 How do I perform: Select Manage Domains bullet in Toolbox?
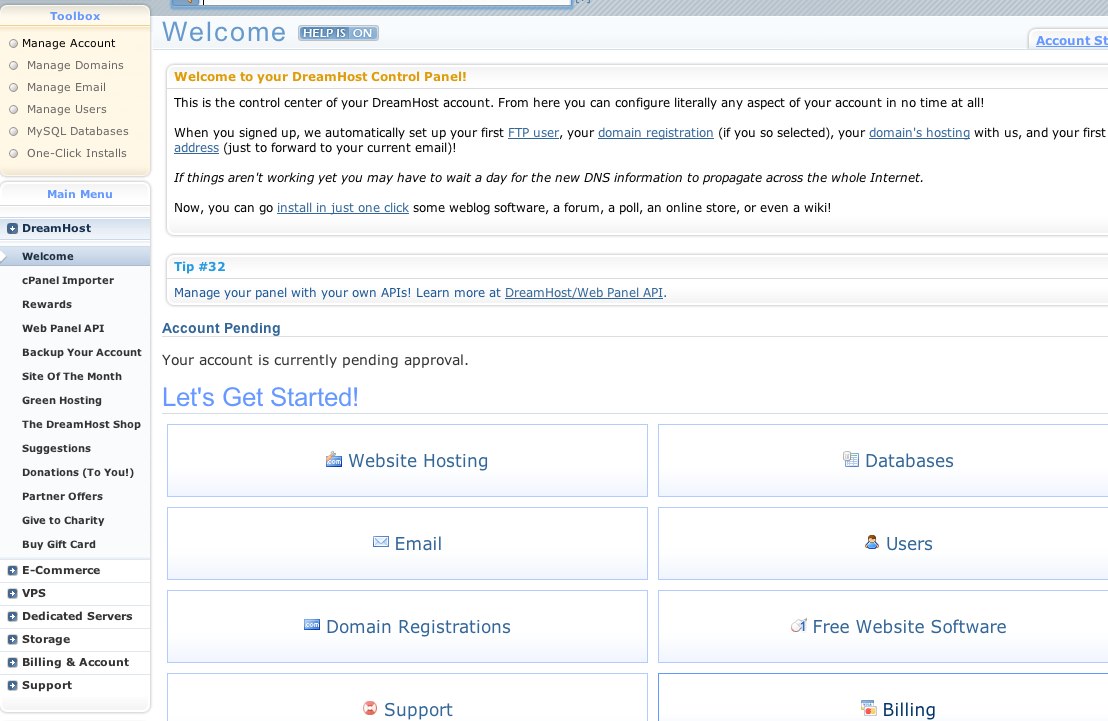coord(13,65)
